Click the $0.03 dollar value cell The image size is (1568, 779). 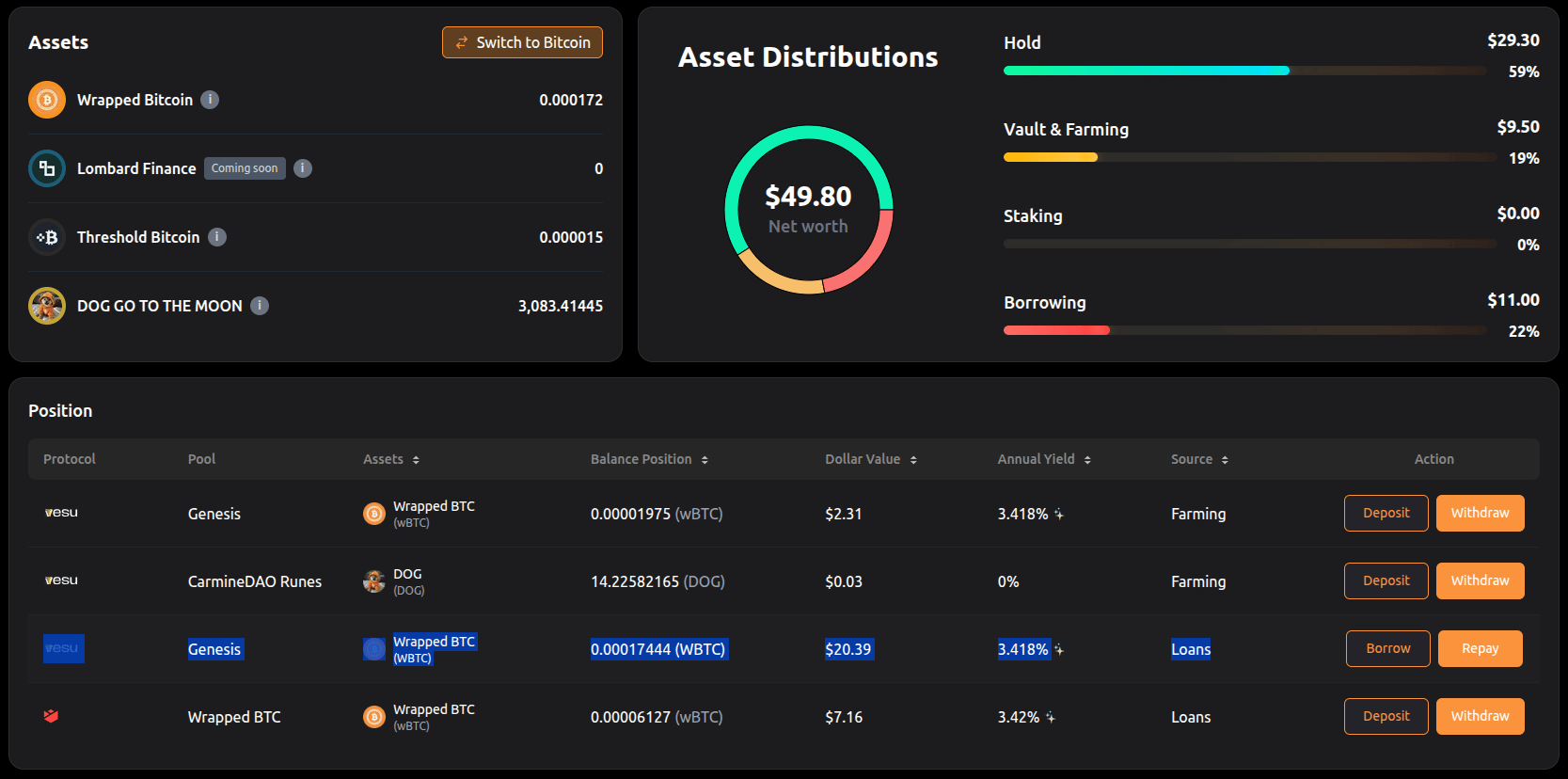tap(844, 581)
